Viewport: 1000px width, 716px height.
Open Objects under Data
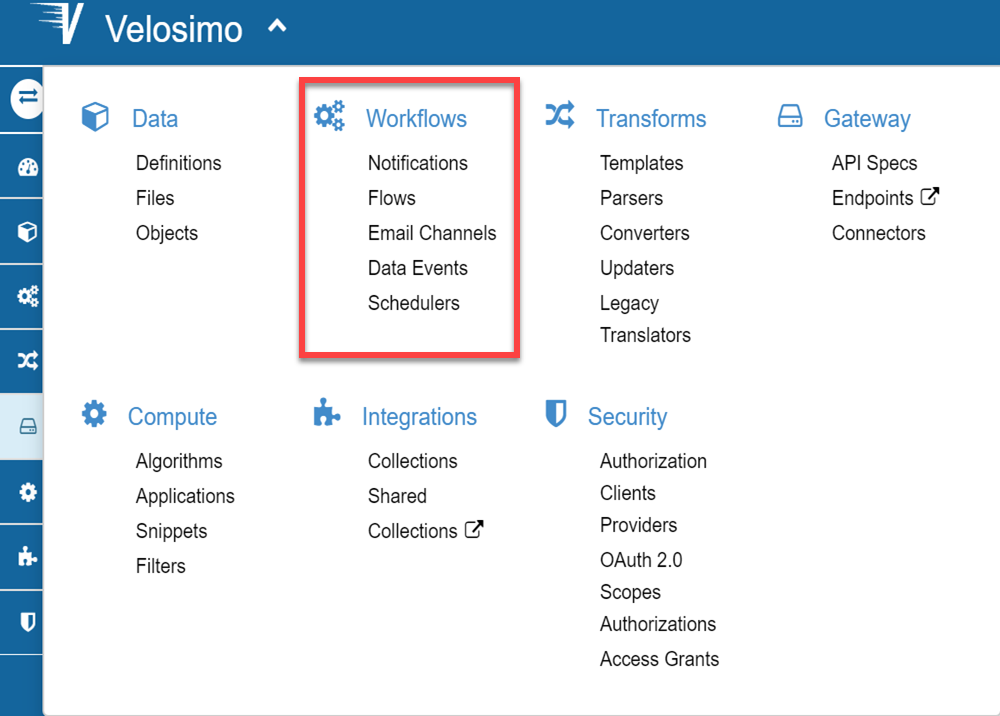click(x=167, y=233)
